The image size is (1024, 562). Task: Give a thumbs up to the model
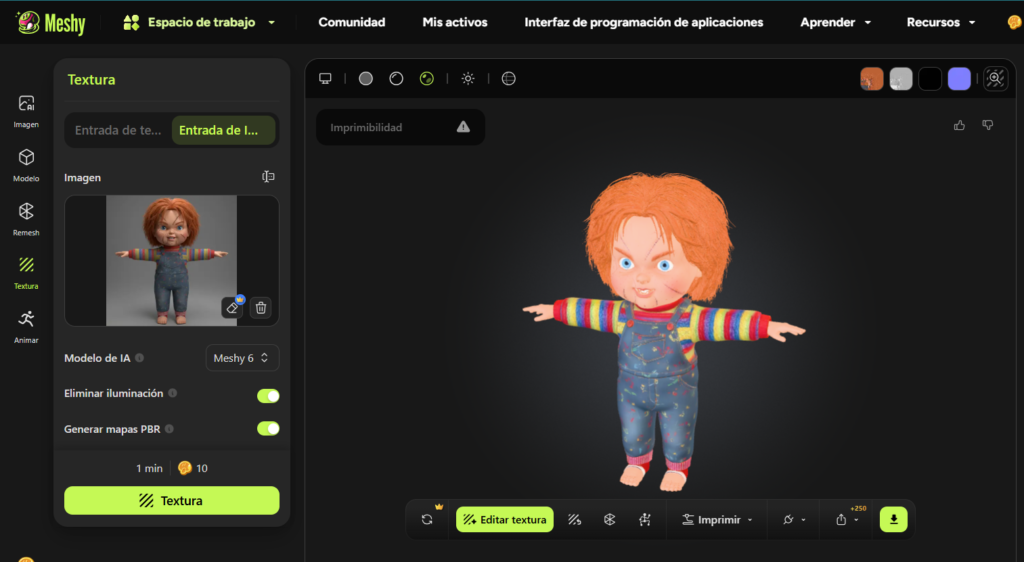pos(959,125)
